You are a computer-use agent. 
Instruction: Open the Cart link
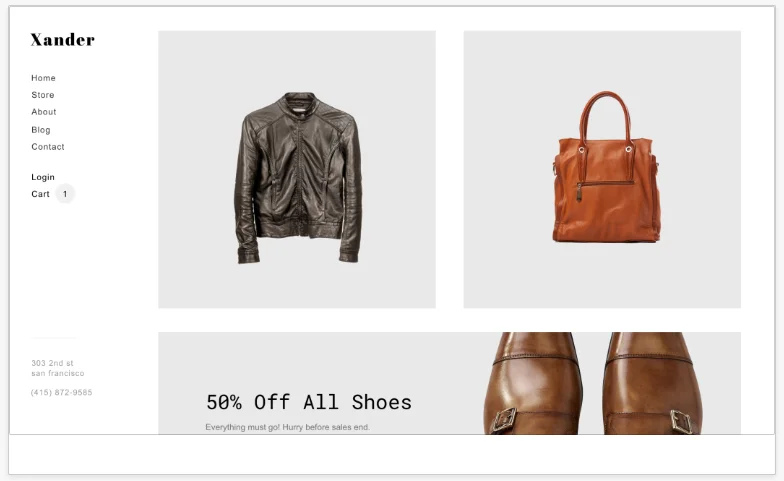coord(40,194)
